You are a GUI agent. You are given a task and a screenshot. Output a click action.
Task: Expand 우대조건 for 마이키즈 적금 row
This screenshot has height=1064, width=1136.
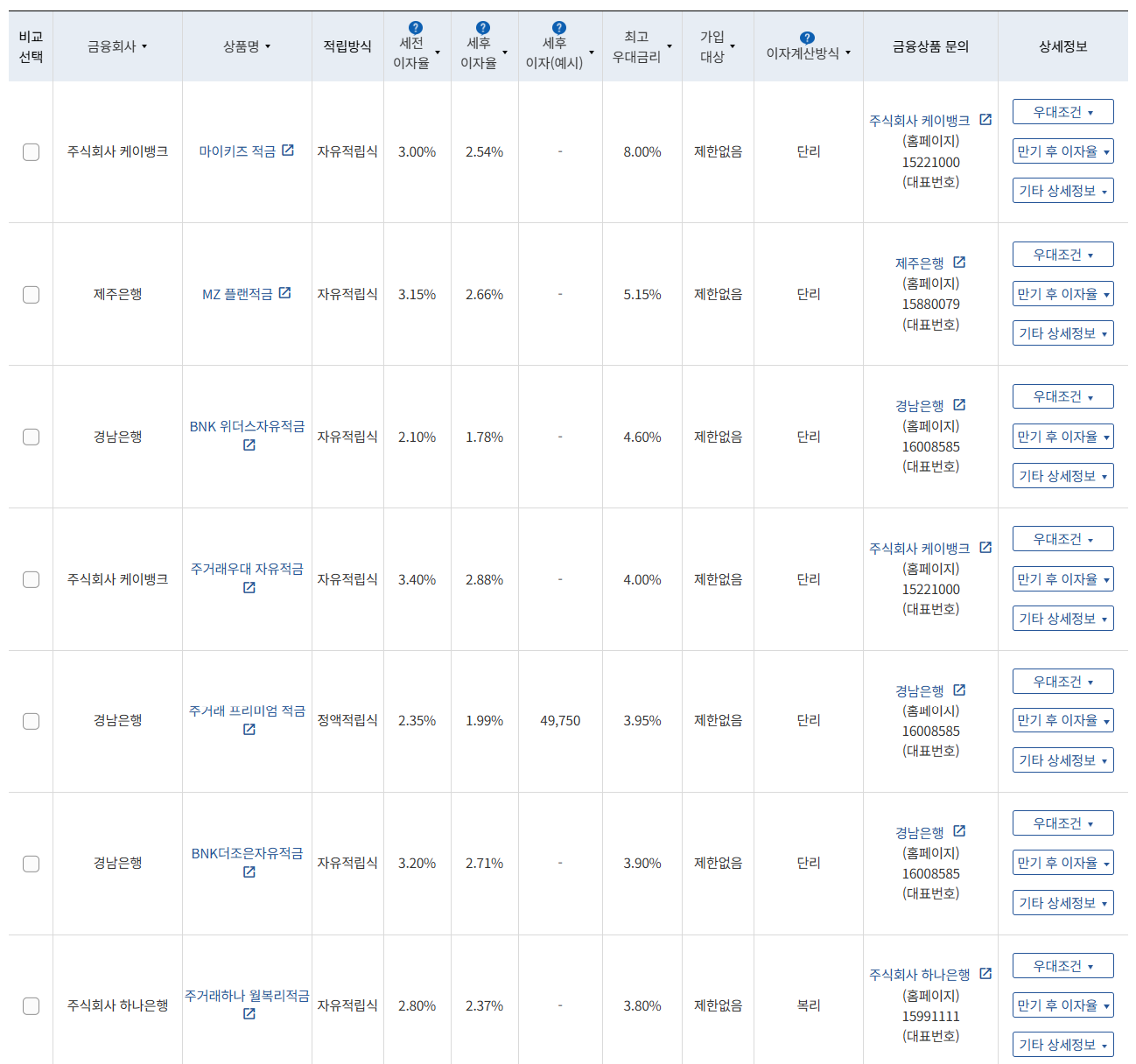point(1063,112)
